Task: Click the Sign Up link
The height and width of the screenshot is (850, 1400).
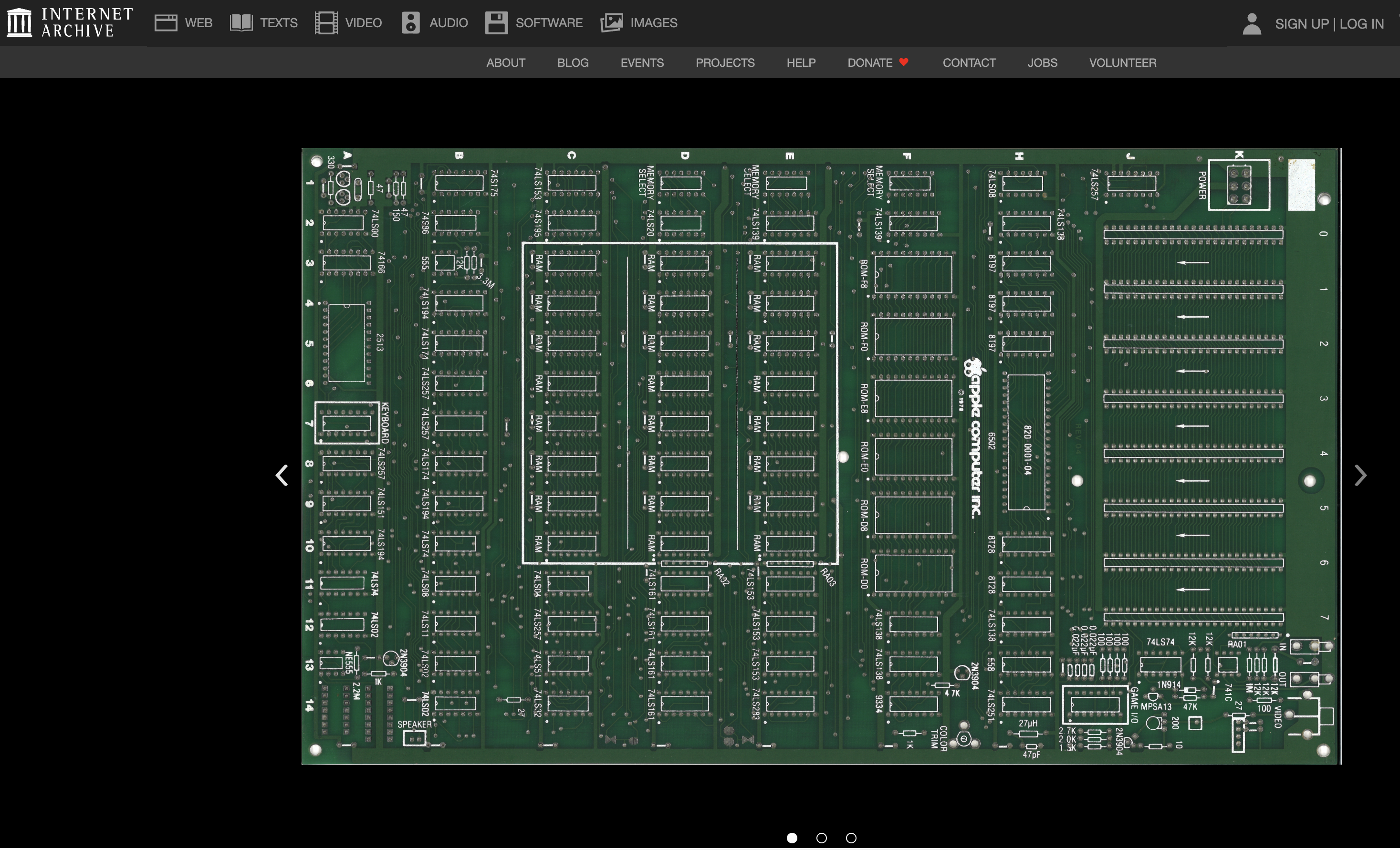Action: [1301, 24]
